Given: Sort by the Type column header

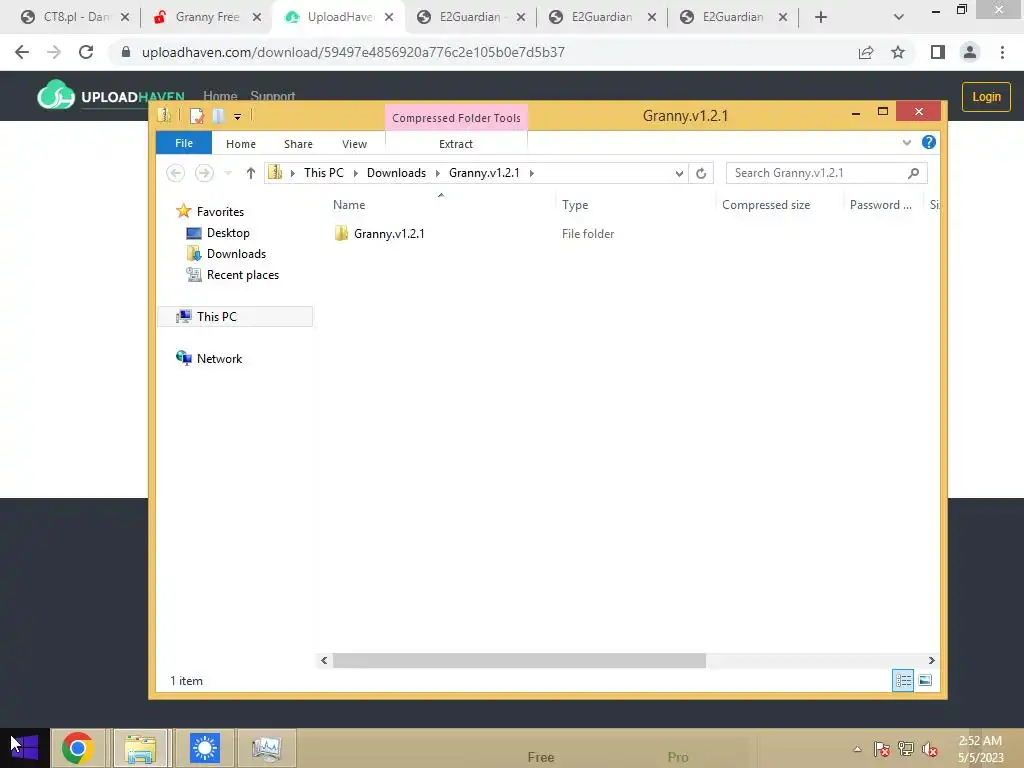Looking at the screenshot, I should [575, 205].
